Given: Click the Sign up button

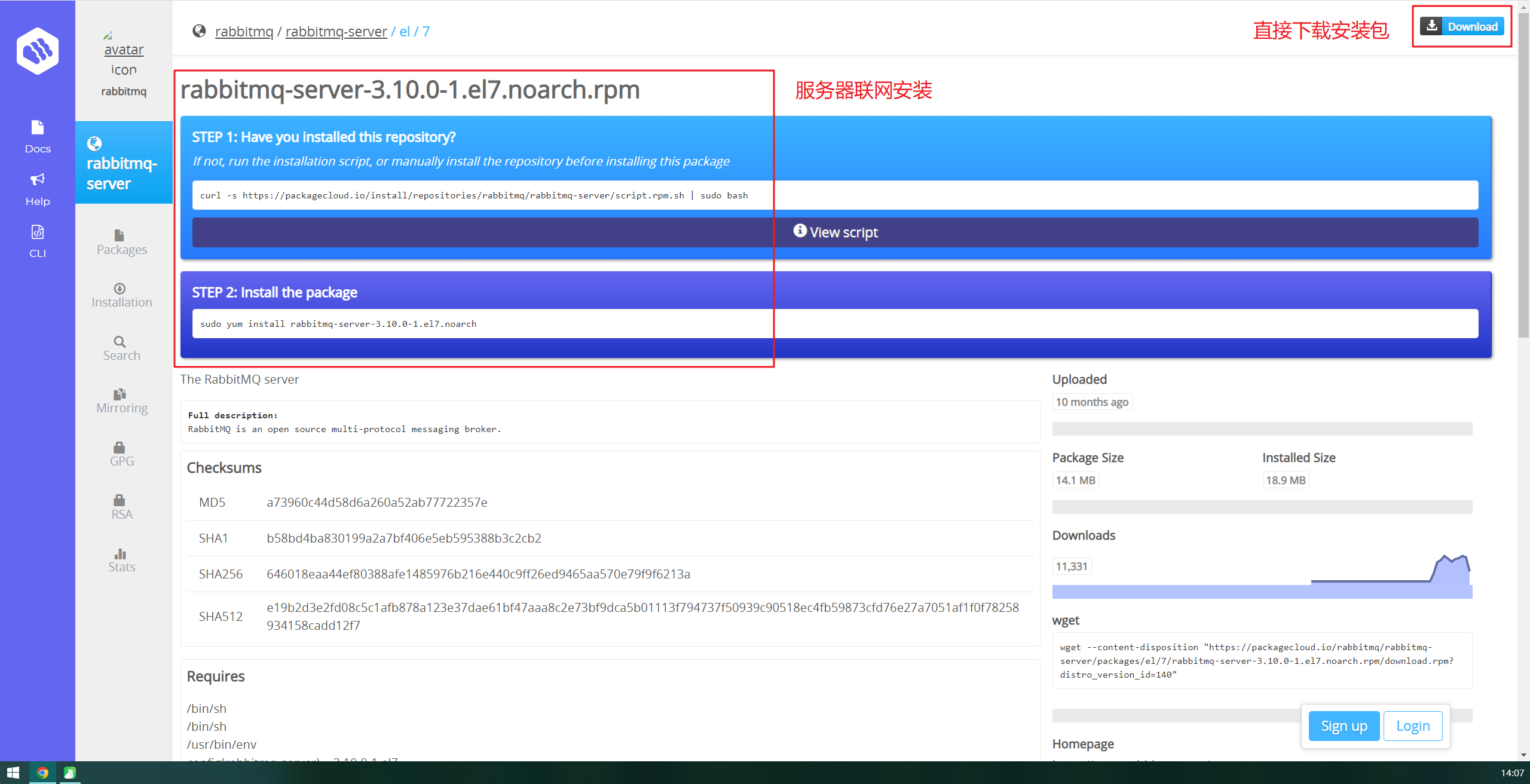Looking at the screenshot, I should pyautogui.click(x=1344, y=725).
